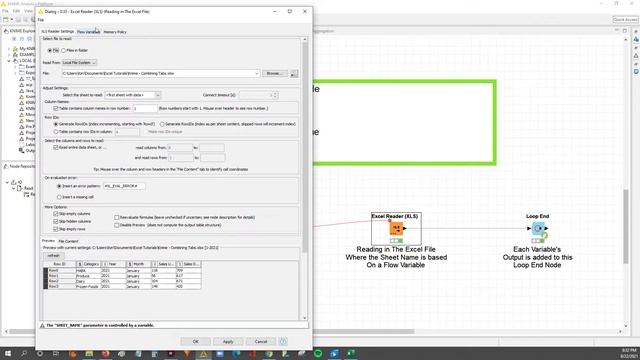Switch to Flow Variables tab
The width and height of the screenshot is (640, 360).
click(89, 31)
